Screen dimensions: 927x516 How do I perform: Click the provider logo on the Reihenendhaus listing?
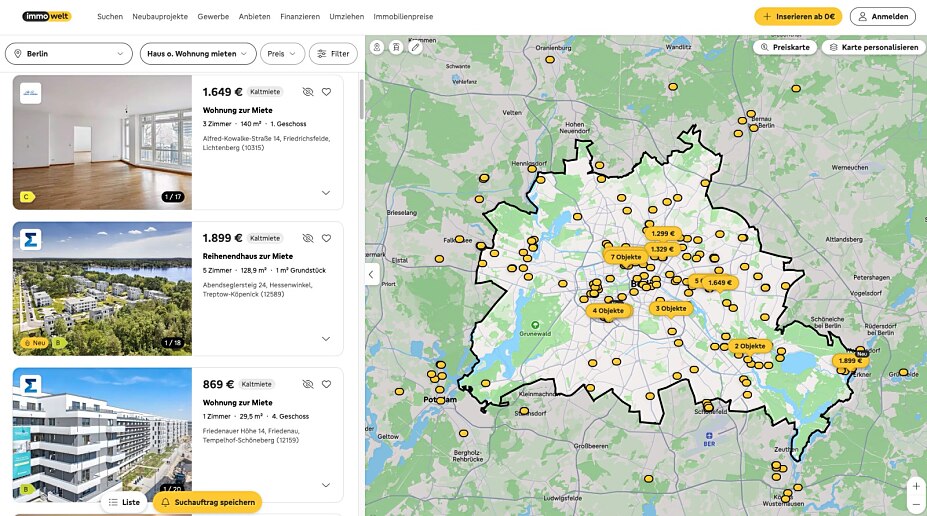click(x=31, y=239)
